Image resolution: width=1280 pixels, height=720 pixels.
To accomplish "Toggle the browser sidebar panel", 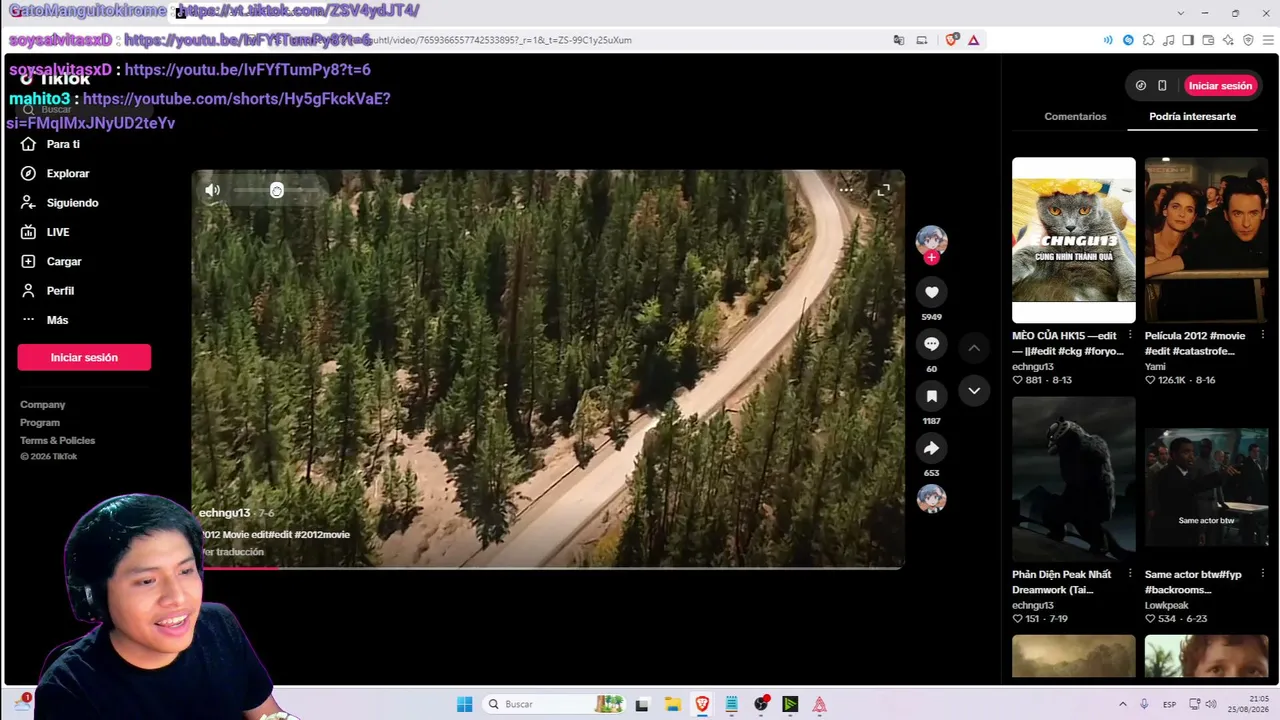I will point(1188,40).
